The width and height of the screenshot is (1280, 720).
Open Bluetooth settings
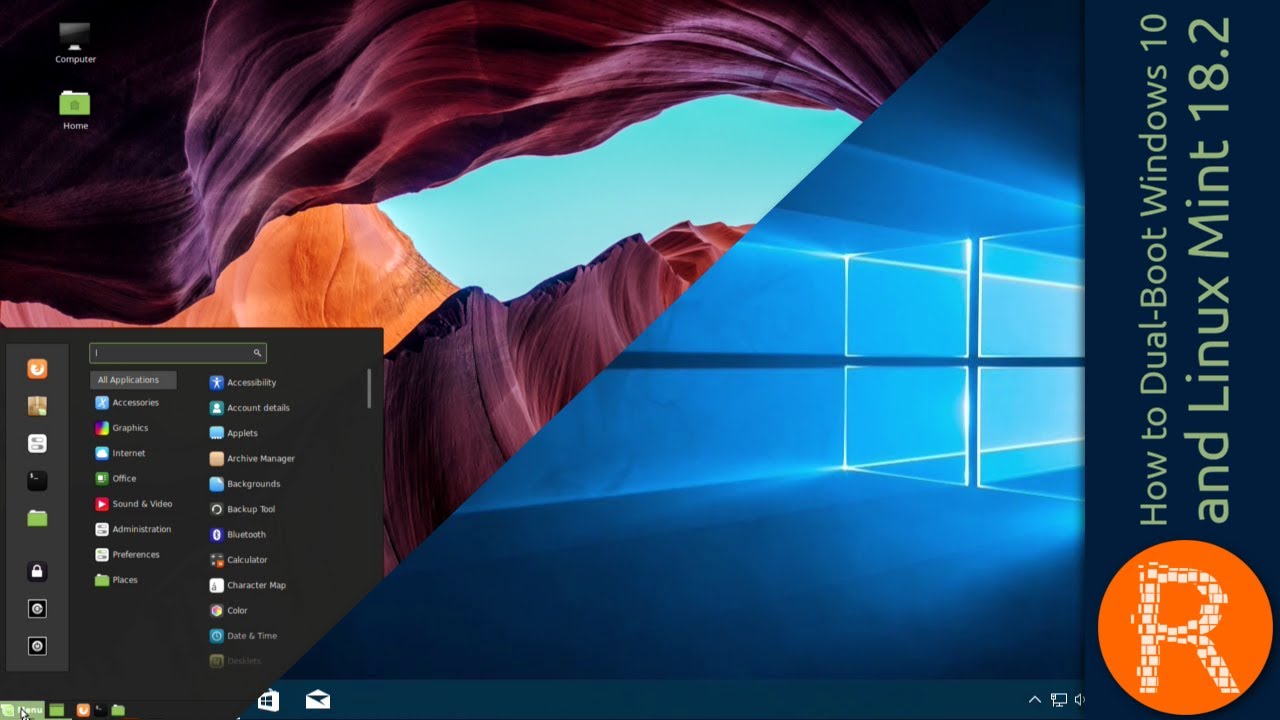point(238,535)
